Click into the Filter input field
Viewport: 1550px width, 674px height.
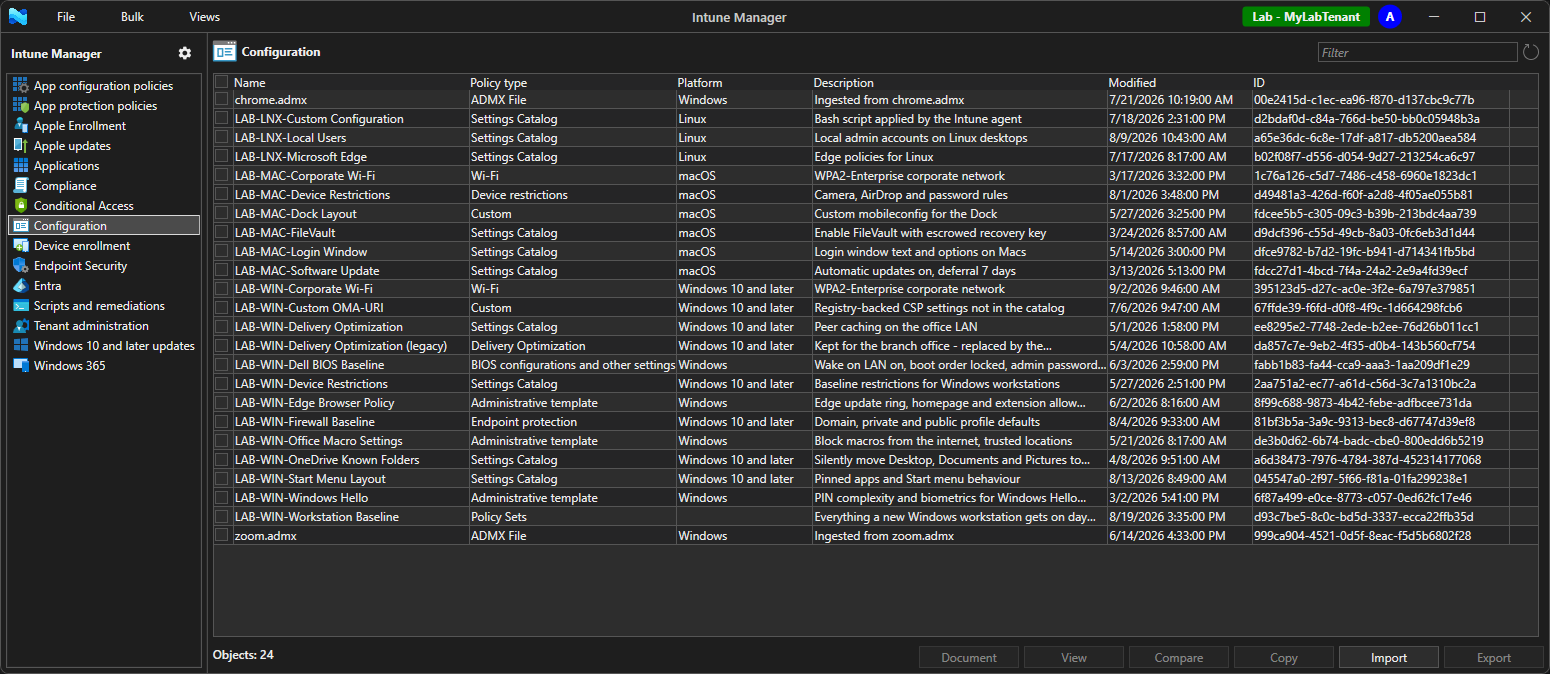(x=1417, y=52)
